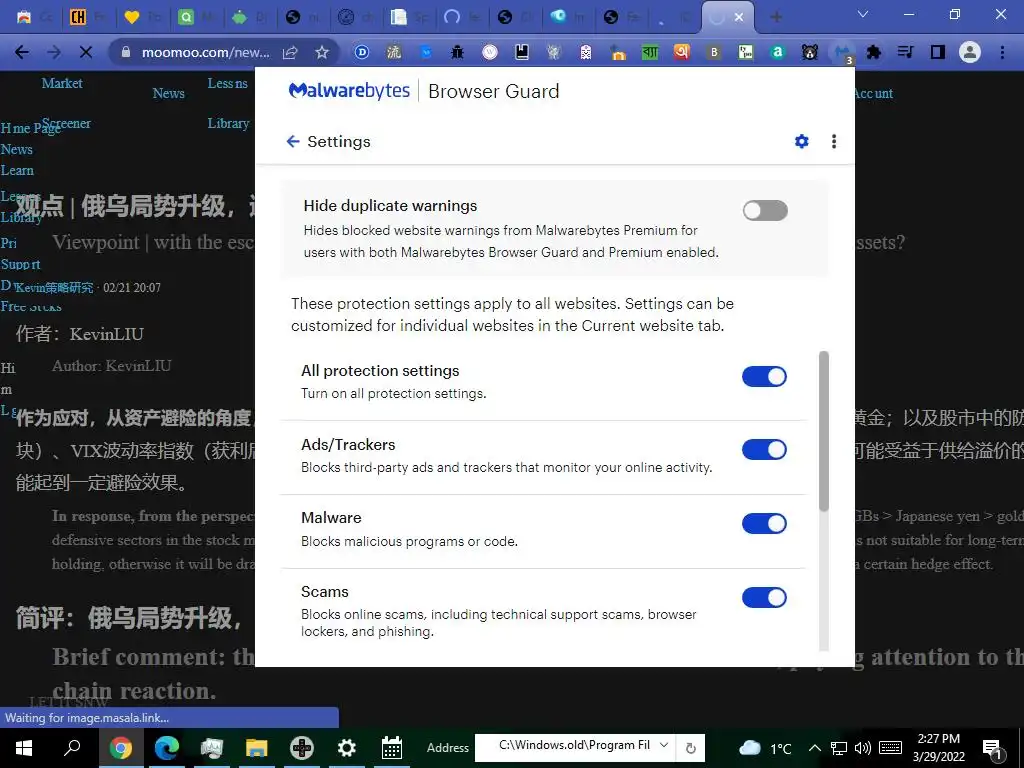Open Microsoft Edge from taskbar
The image size is (1024, 768).
point(167,748)
